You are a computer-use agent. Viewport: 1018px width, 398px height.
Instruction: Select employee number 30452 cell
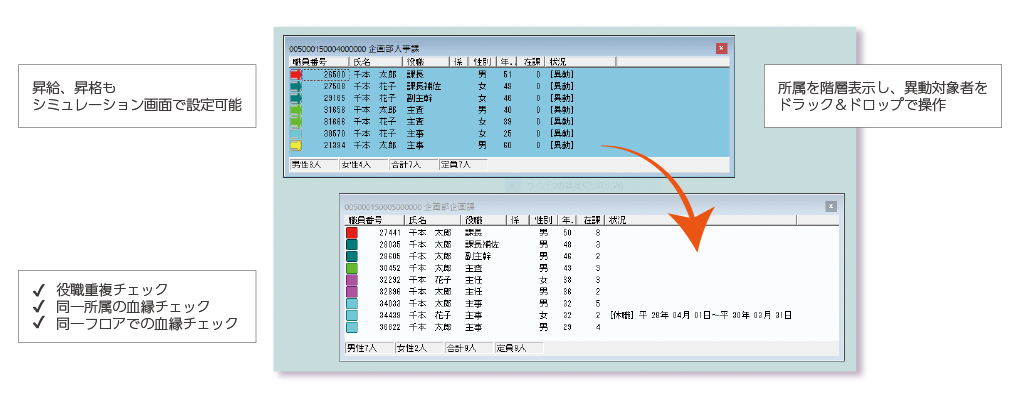[391, 267]
